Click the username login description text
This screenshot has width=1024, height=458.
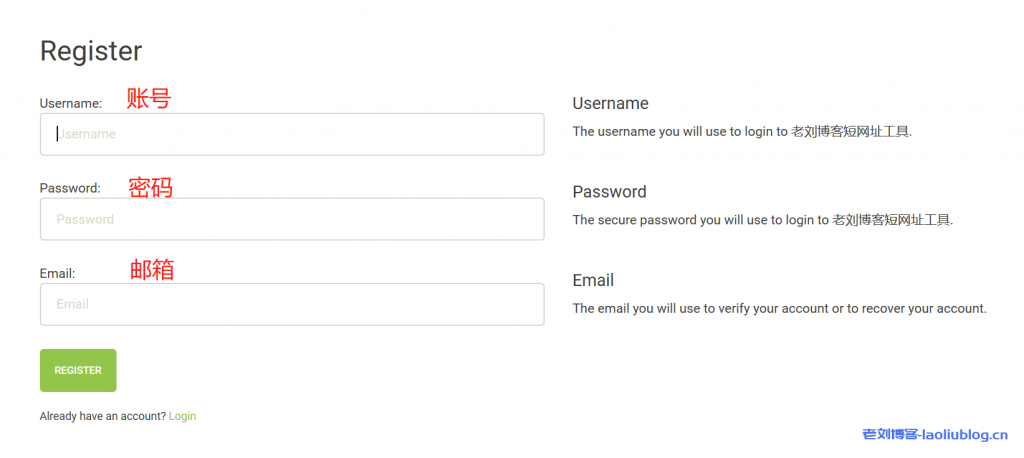741,131
